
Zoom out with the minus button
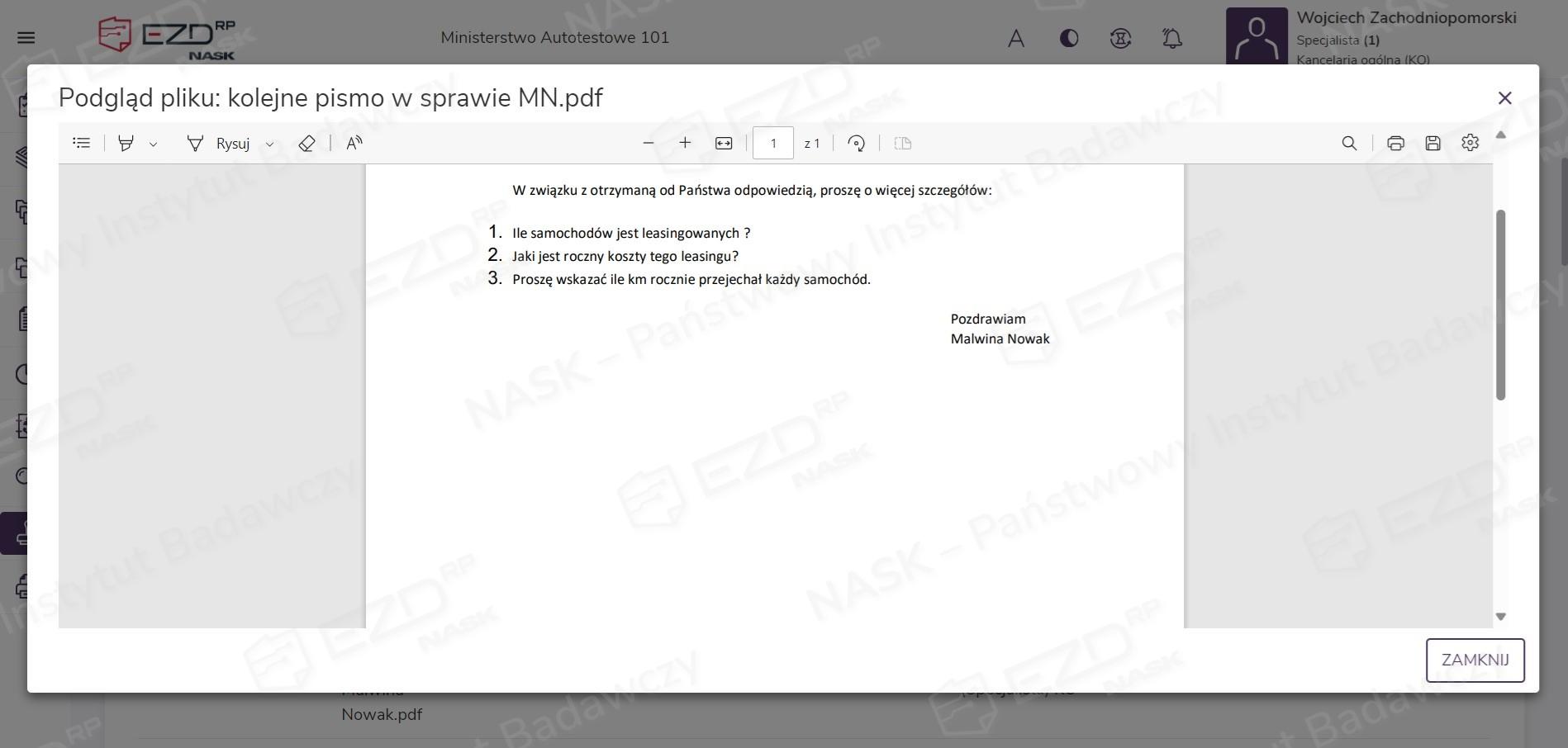[649, 143]
